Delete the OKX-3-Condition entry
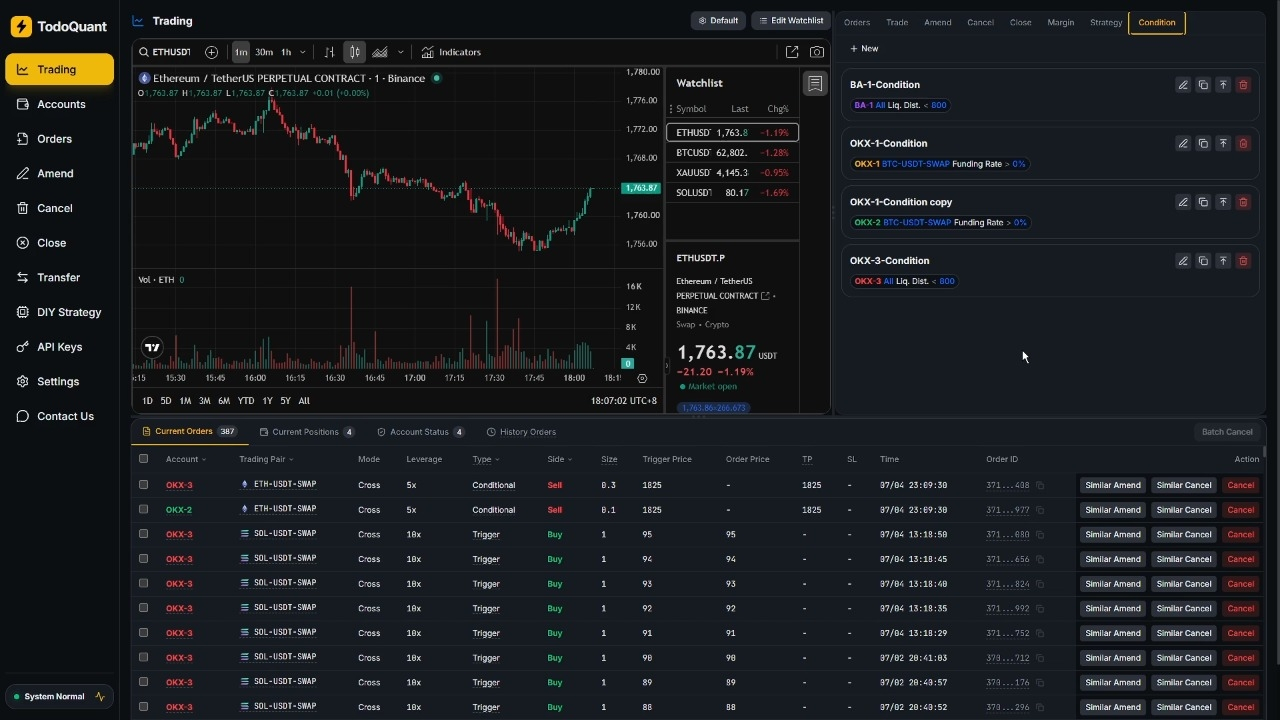This screenshot has height=720, width=1280. coord(1243,261)
